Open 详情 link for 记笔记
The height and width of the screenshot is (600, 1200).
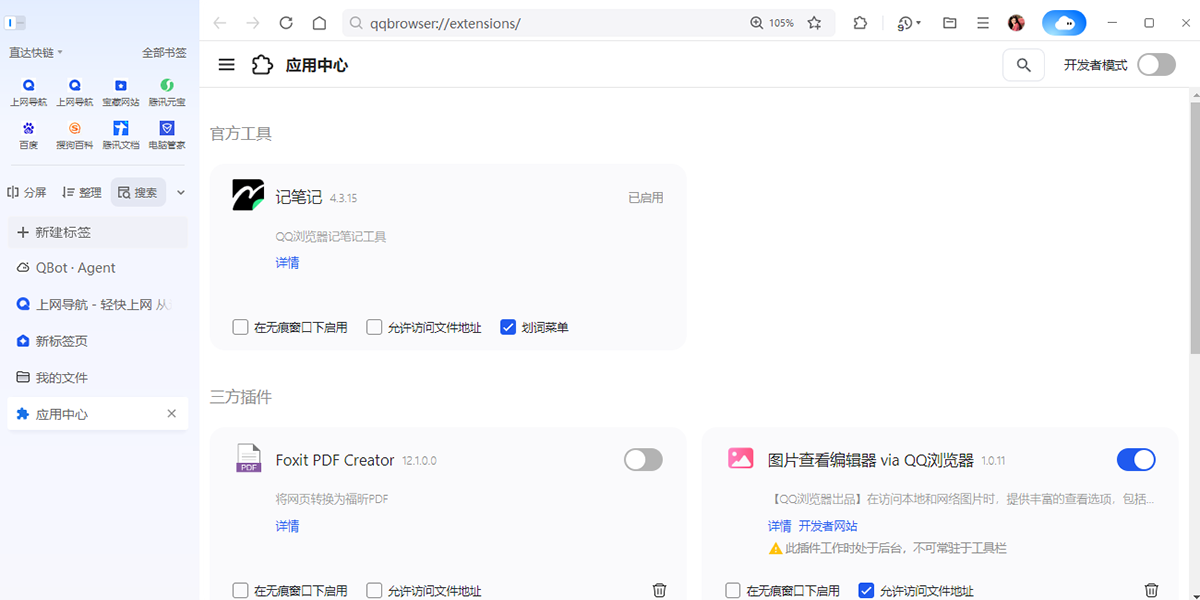[287, 263]
